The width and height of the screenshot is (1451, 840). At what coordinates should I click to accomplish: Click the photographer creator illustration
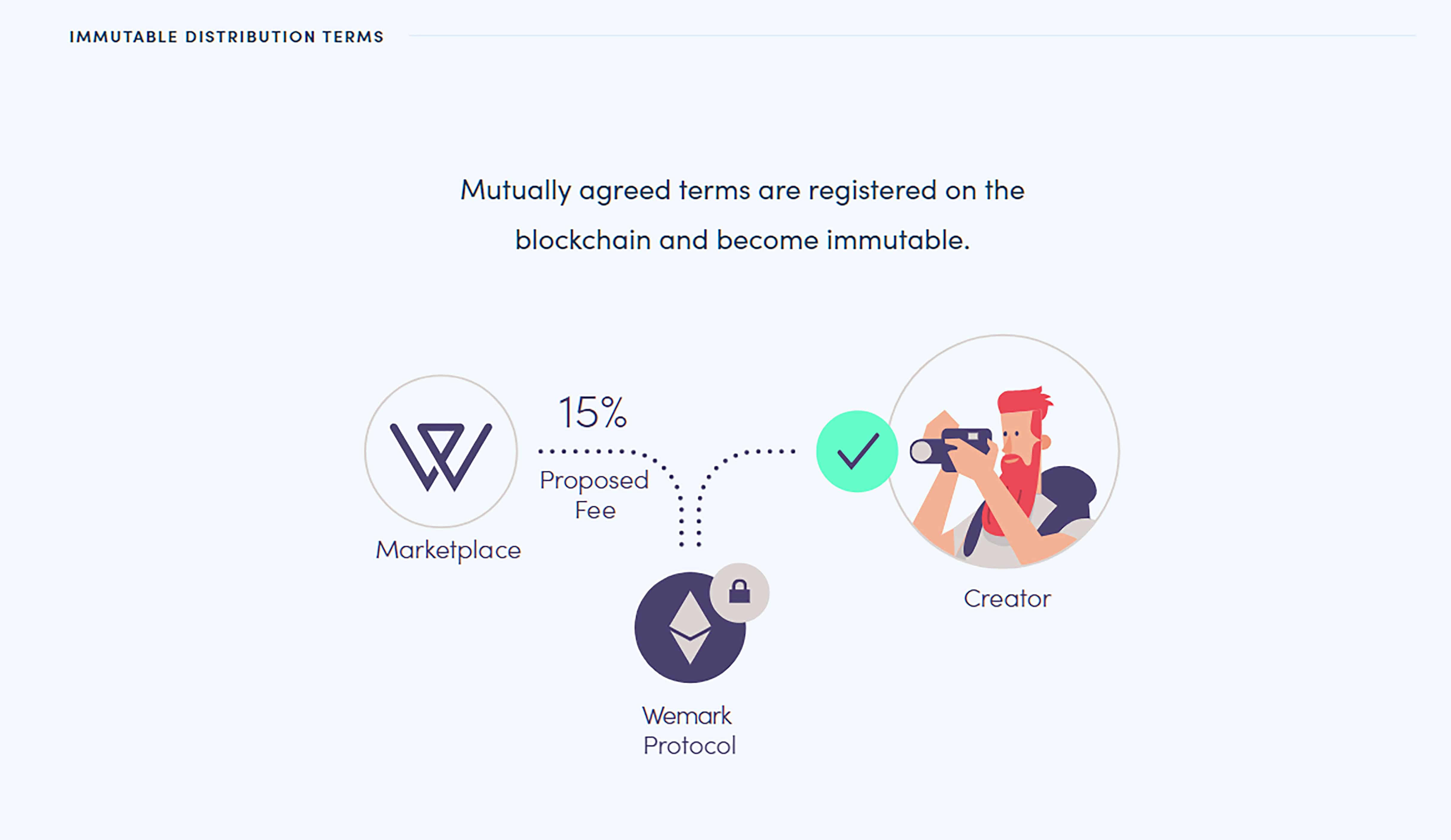tap(1003, 451)
